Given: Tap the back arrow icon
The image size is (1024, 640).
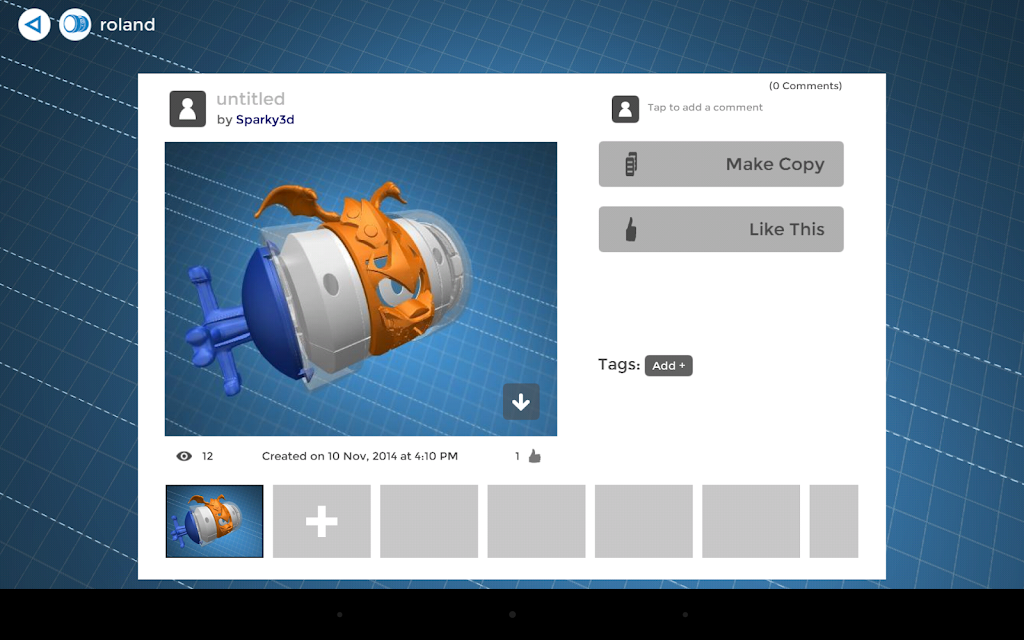Looking at the screenshot, I should 34,25.
